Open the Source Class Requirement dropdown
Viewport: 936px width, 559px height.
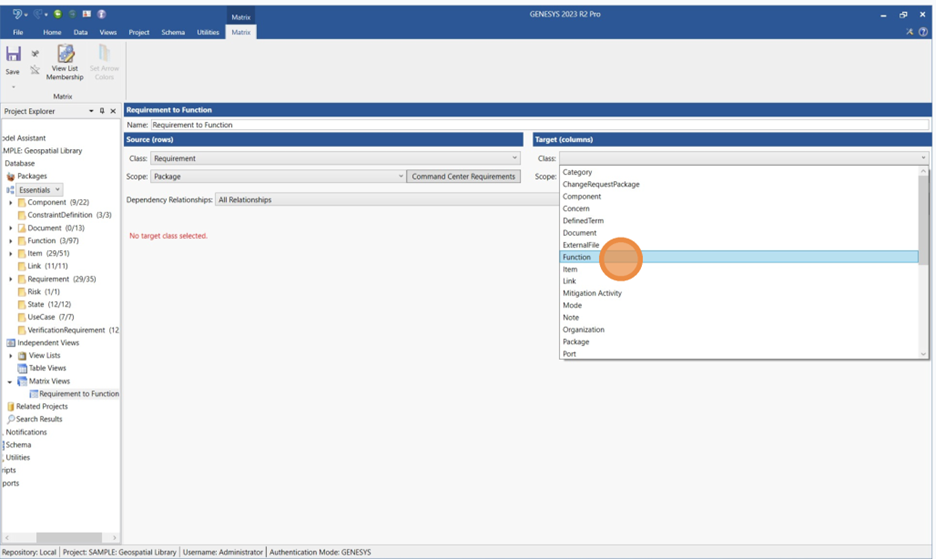click(335, 158)
